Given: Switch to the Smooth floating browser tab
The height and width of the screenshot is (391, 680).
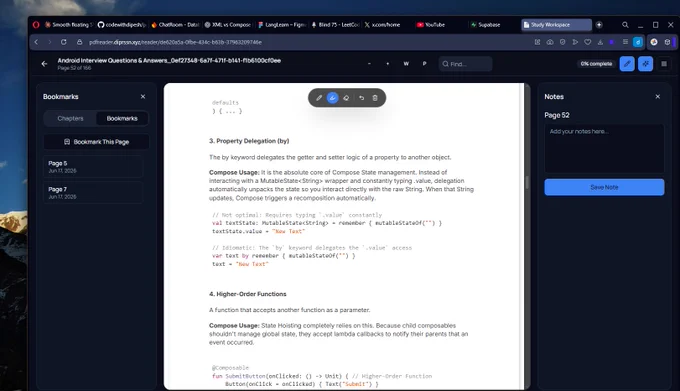Looking at the screenshot, I should (69, 25).
